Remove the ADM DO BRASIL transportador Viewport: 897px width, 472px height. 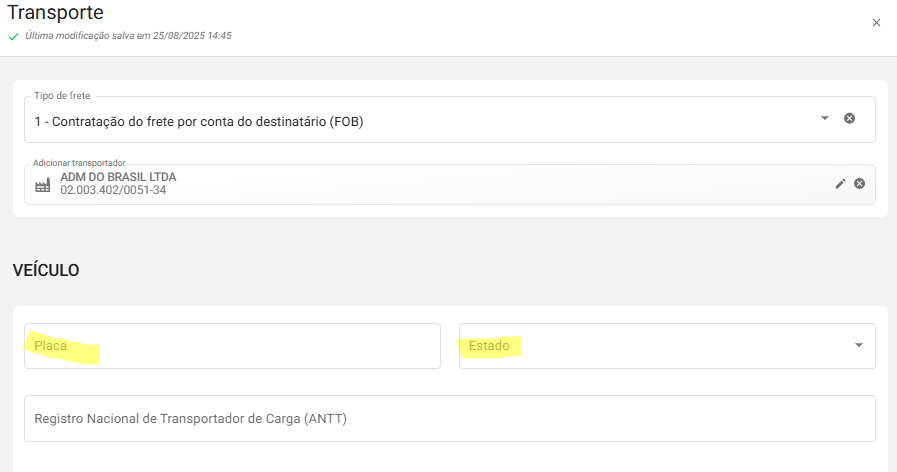point(859,184)
